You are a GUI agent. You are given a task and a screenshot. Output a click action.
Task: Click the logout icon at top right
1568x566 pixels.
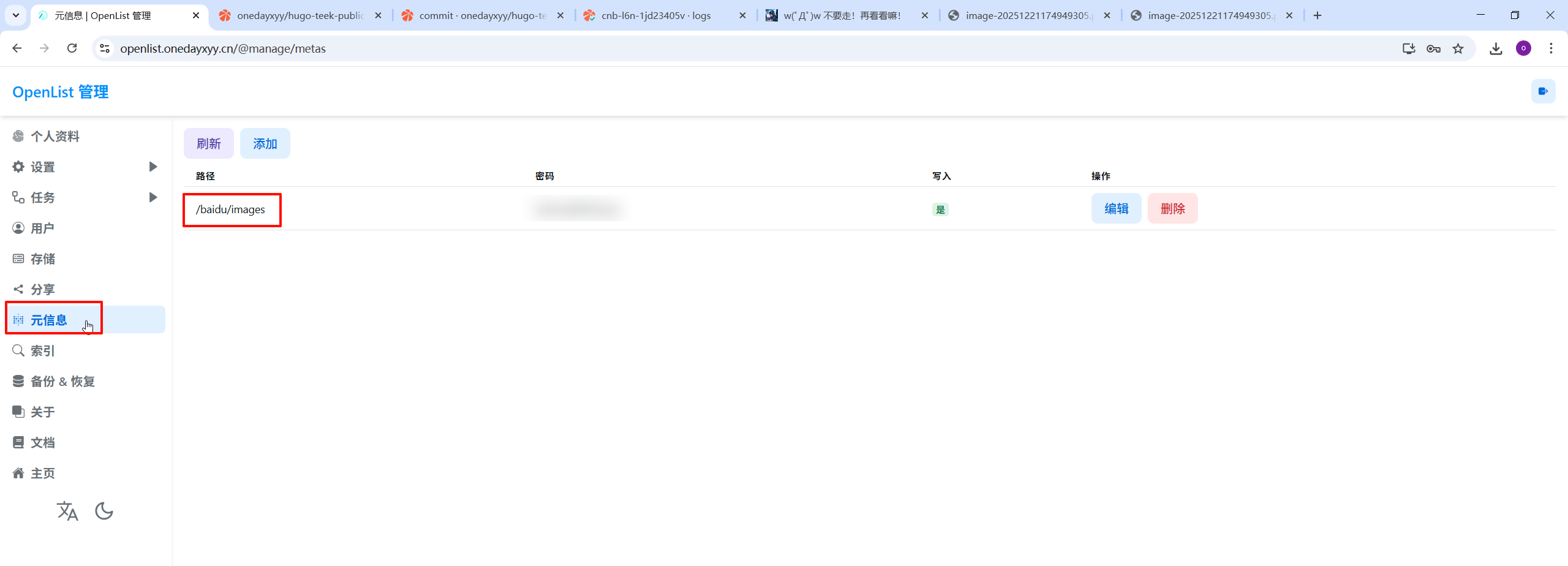click(1543, 92)
